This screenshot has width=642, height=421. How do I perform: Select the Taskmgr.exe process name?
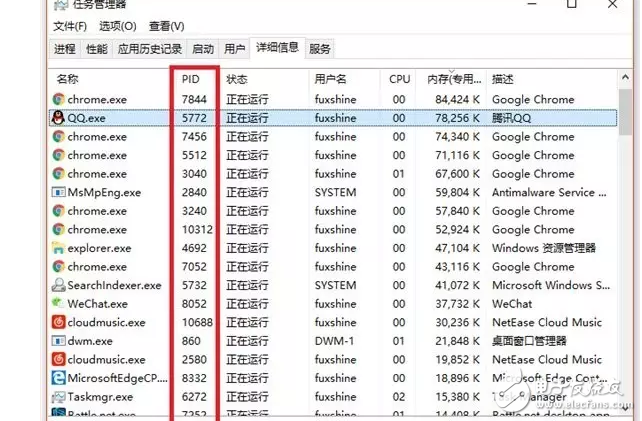[100, 396]
